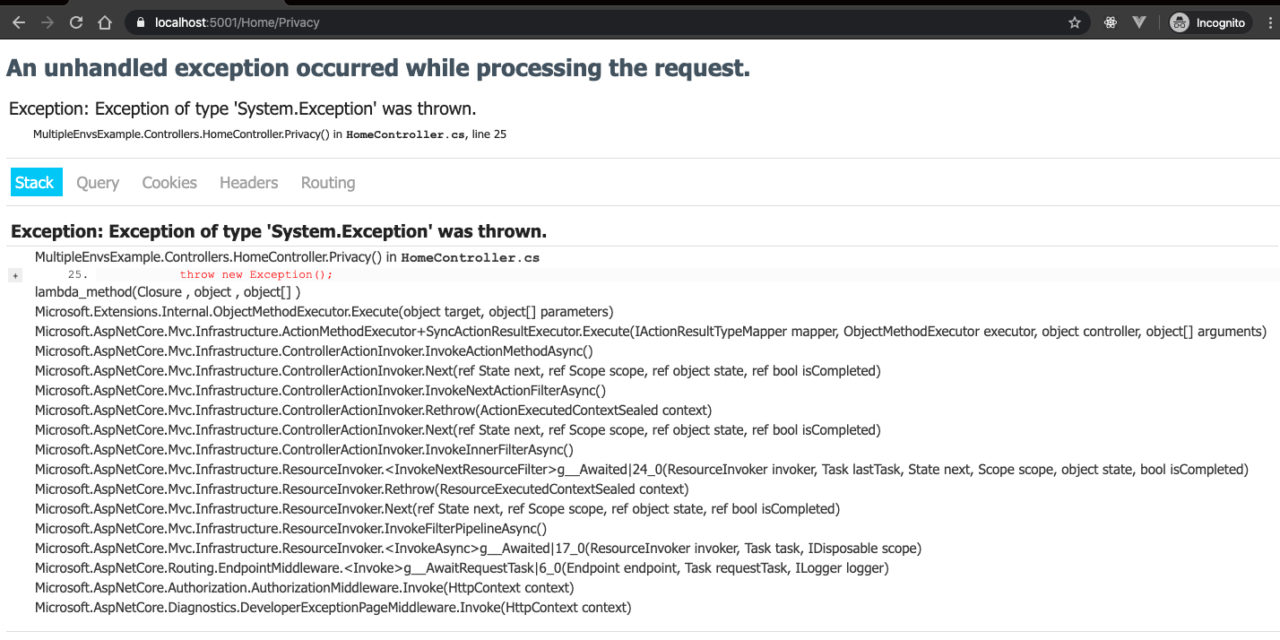Open the Headers tab
The width and height of the screenshot is (1280, 640).
pyautogui.click(x=249, y=182)
